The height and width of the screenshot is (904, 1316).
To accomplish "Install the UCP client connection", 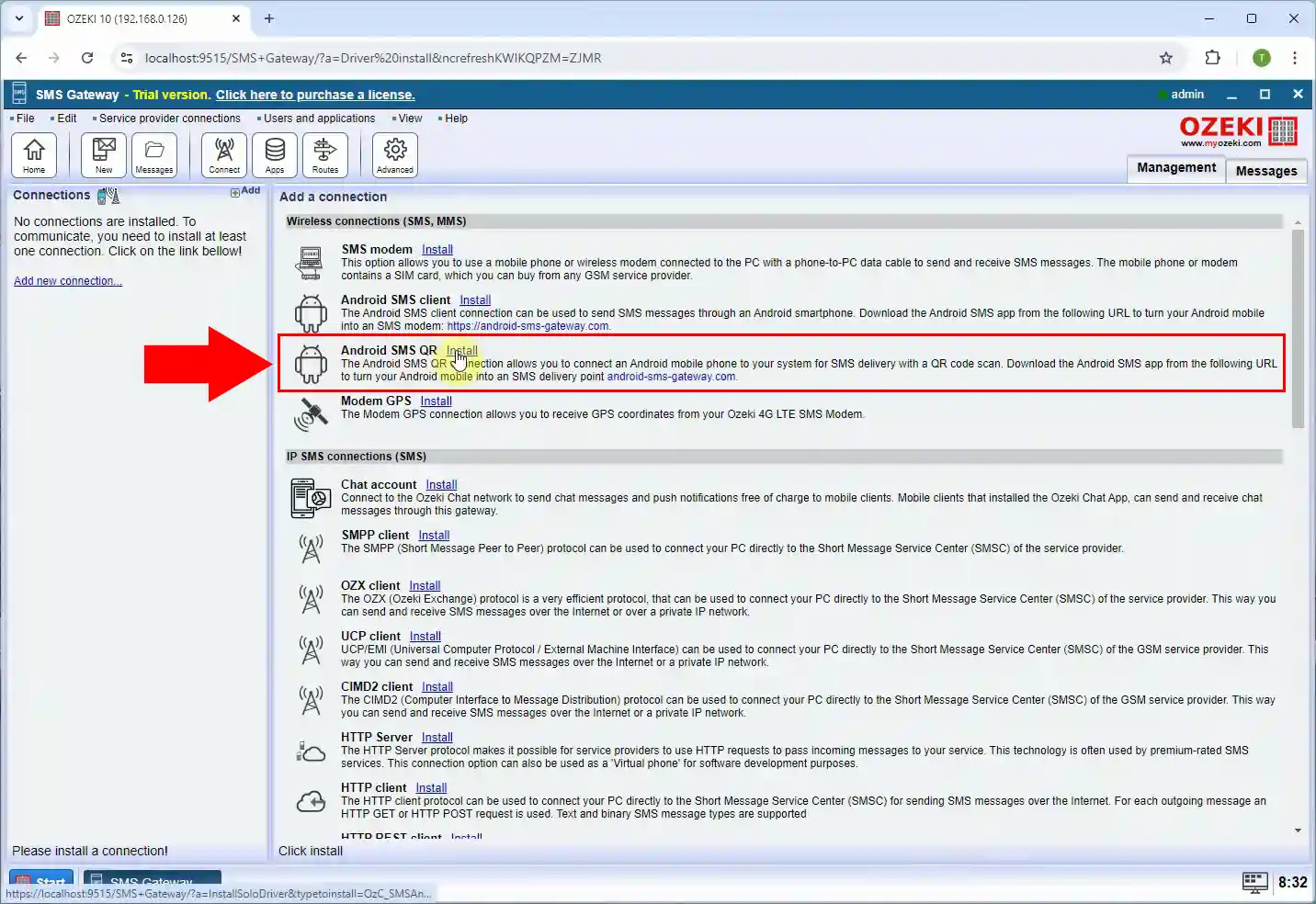I will click(425, 637).
